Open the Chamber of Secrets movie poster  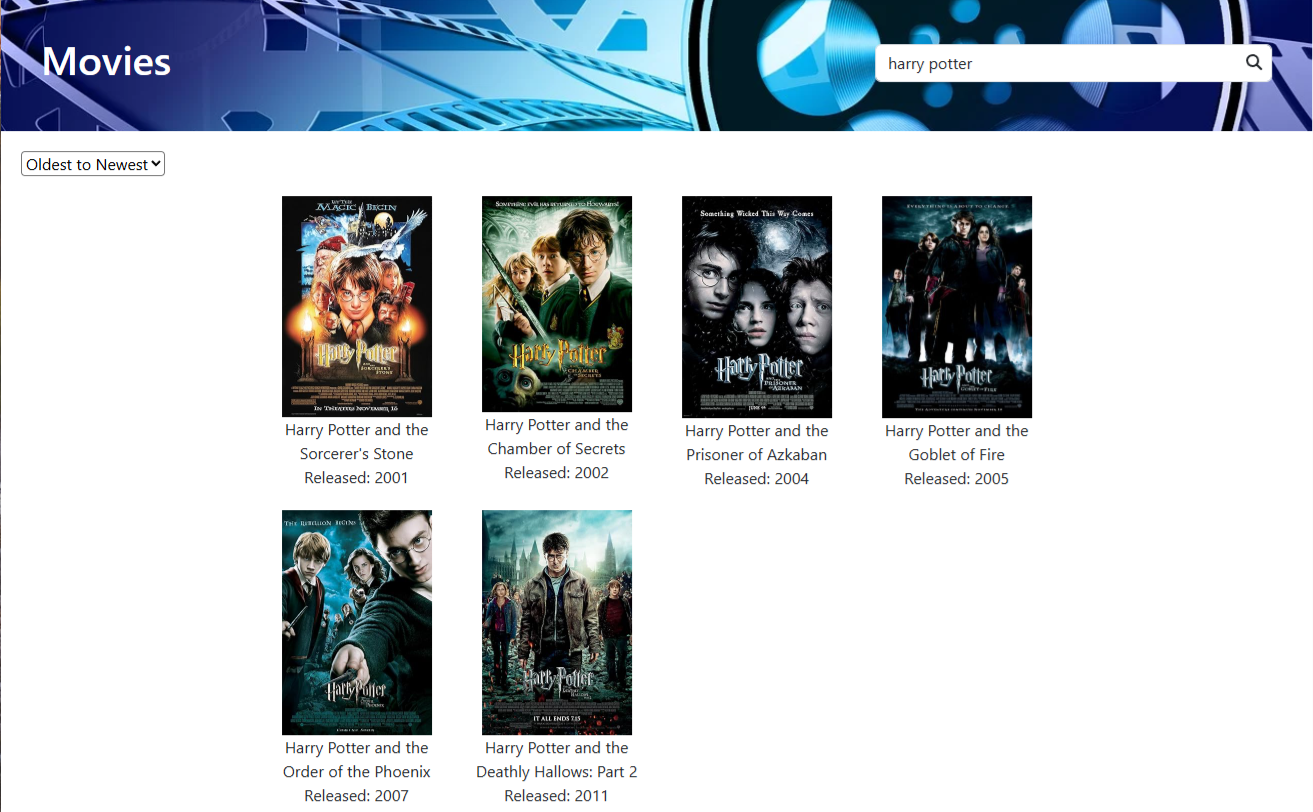[x=557, y=304]
